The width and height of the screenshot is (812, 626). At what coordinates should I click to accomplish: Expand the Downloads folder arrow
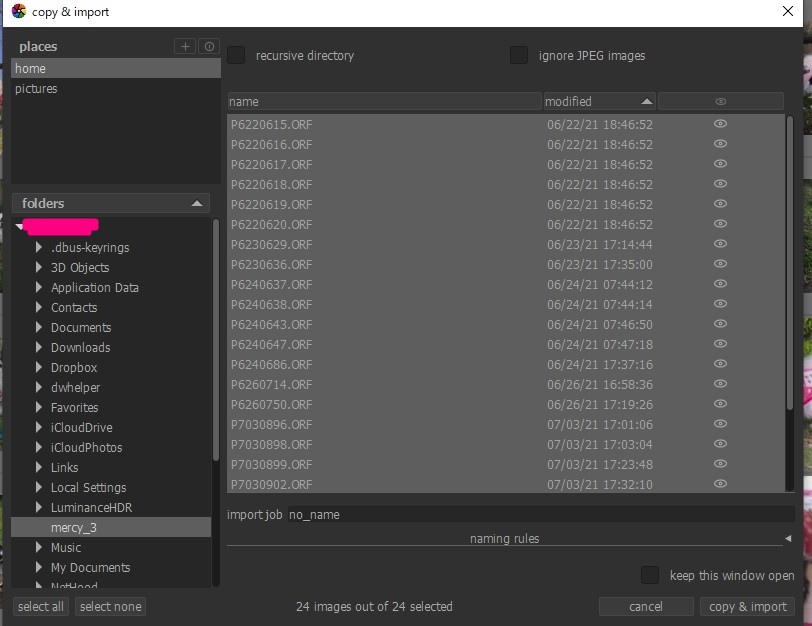click(x=39, y=347)
